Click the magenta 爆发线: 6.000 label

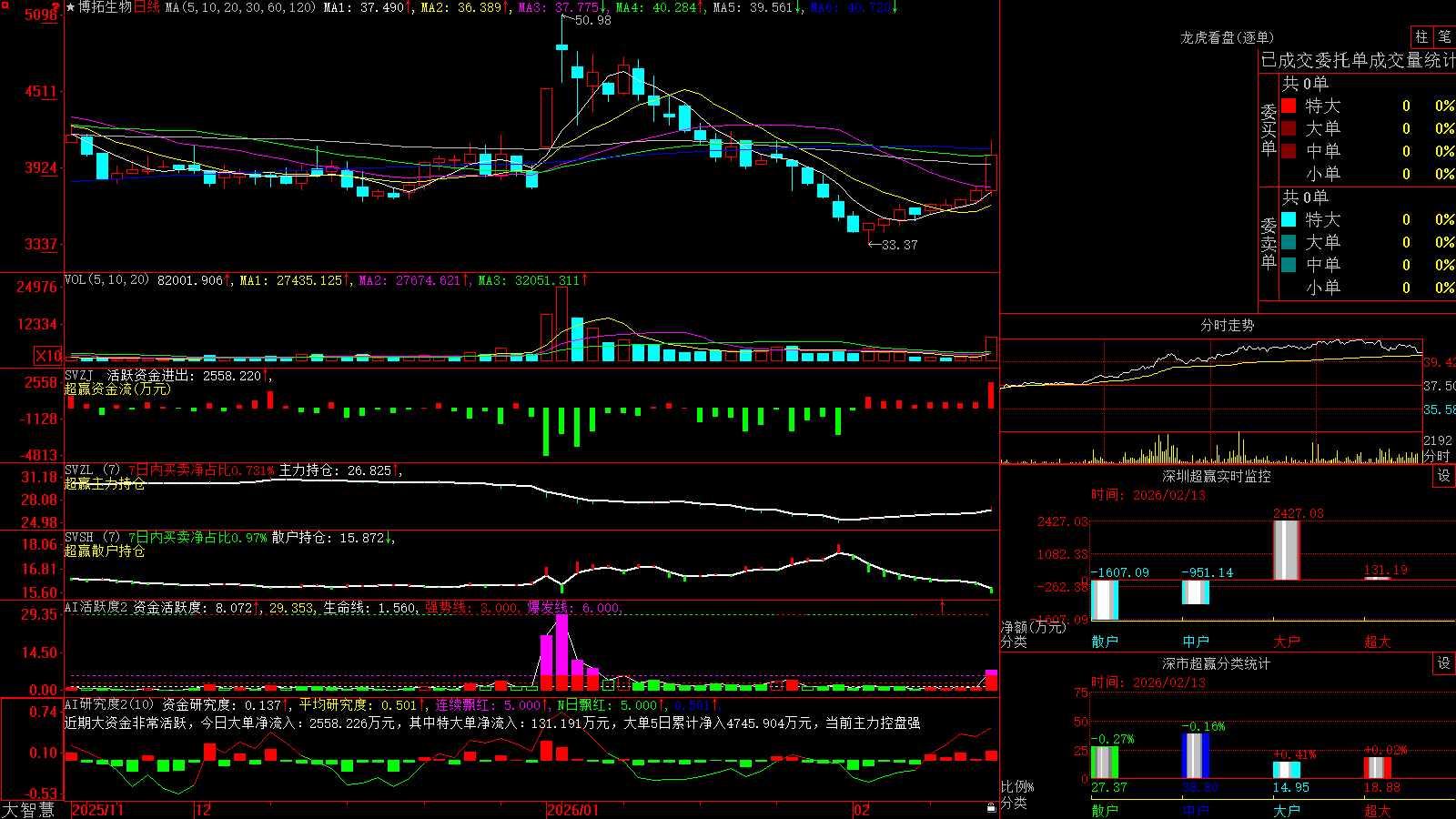pos(573,607)
